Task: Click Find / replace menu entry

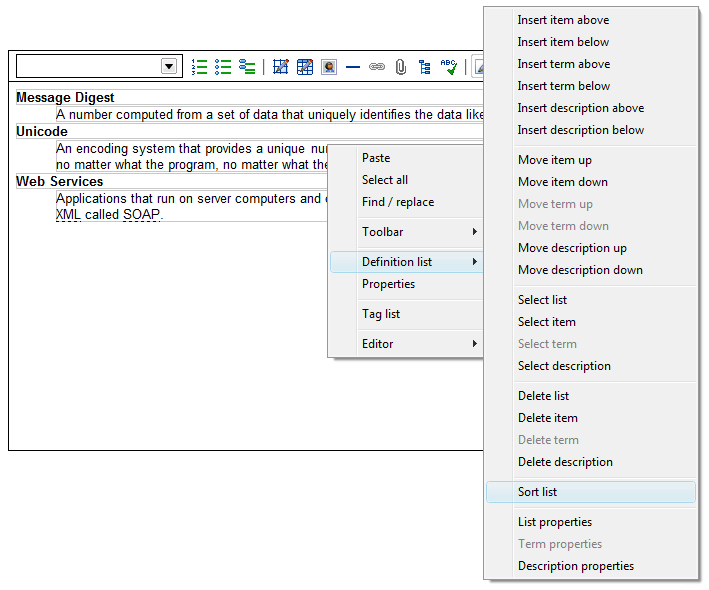Action: (x=398, y=202)
